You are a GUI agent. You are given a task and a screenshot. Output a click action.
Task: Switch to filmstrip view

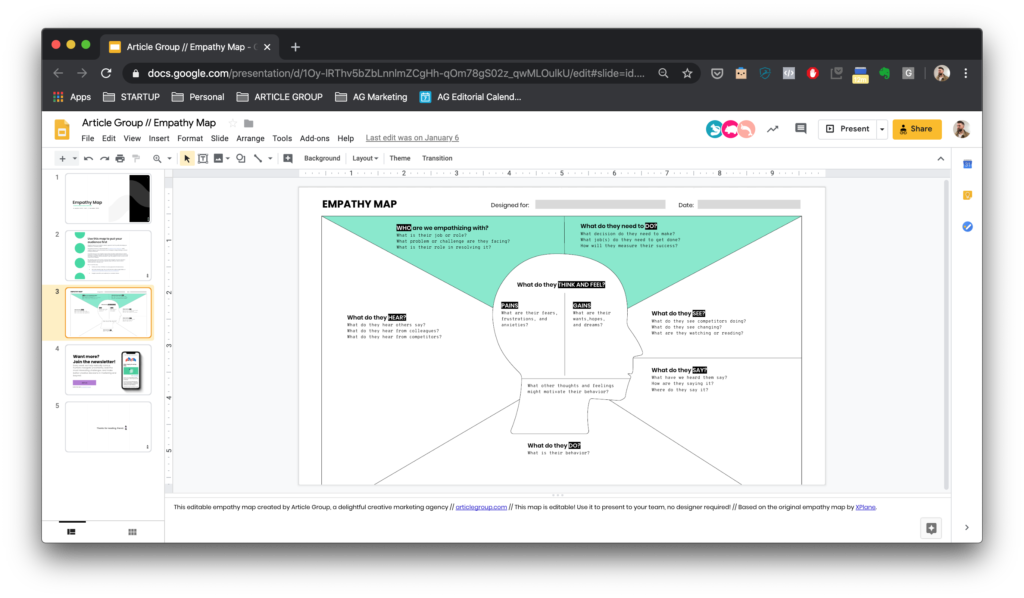[x=71, y=532]
